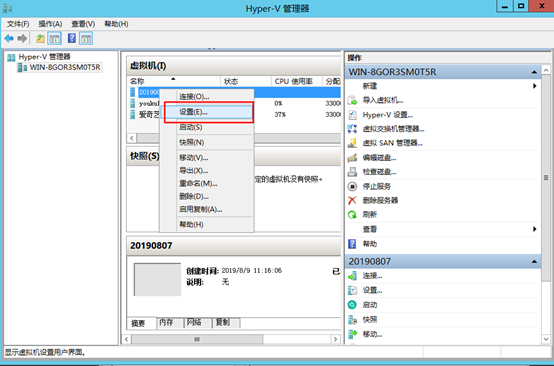Image resolution: width=554 pixels, height=366 pixels.
Task: Choose 导出(X)... from the context menu
Action: (194, 171)
